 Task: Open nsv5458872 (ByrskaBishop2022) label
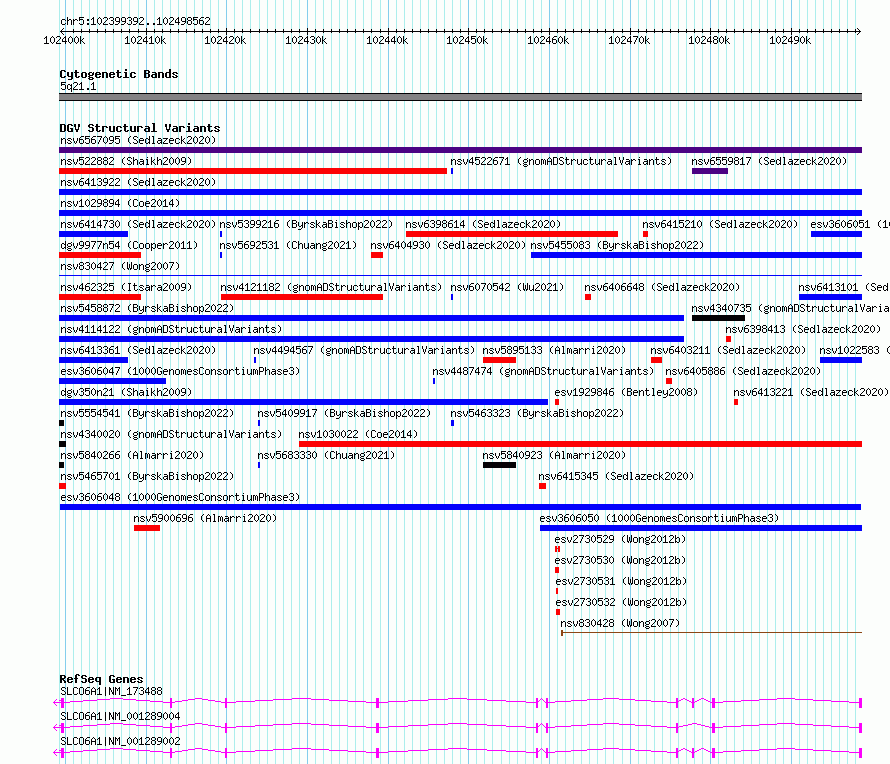click(x=147, y=308)
